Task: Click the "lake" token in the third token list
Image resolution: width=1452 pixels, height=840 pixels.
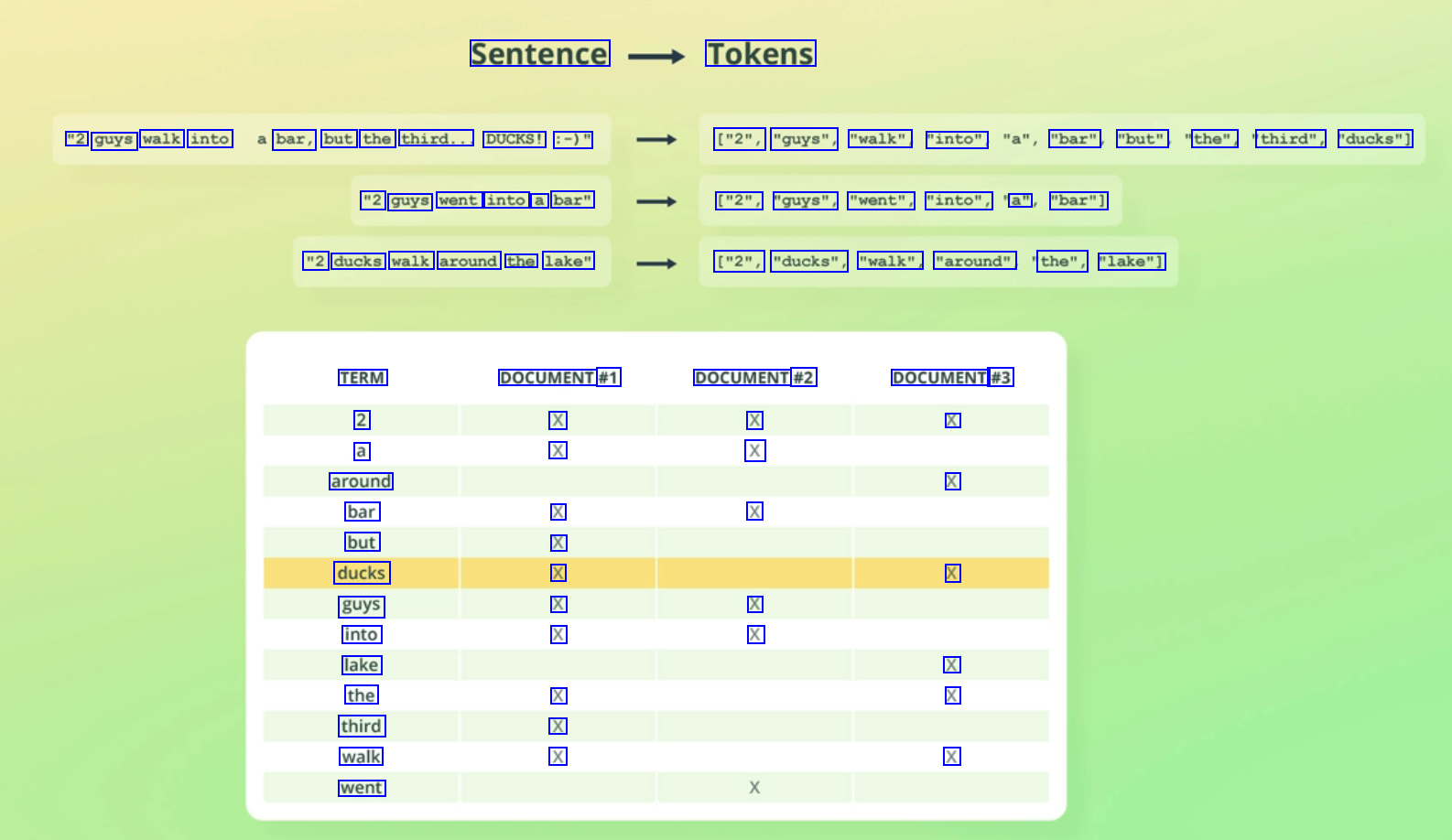Action: (x=1131, y=262)
